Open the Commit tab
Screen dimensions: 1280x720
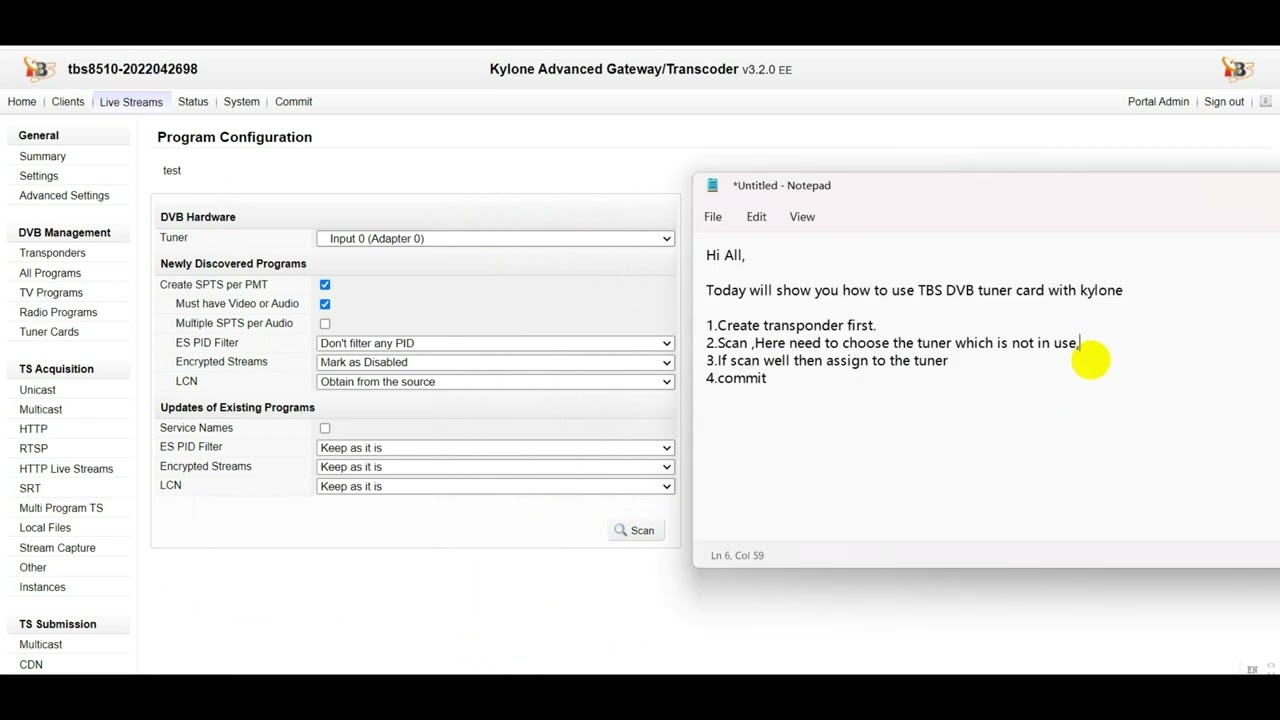293,102
